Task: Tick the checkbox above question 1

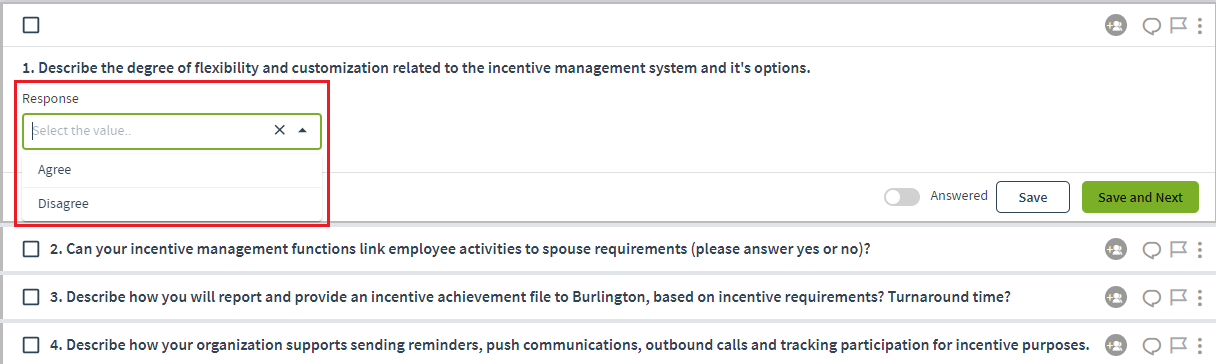Action: click(31, 25)
